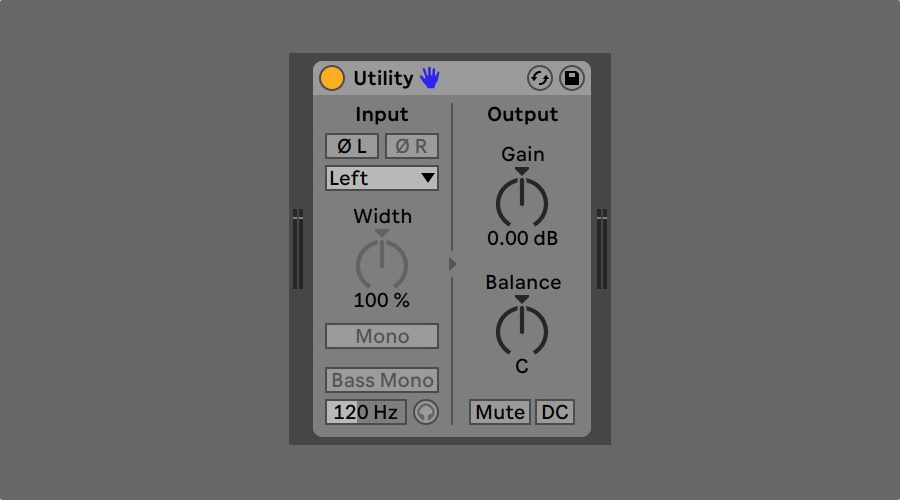Turn on Bass Mono

point(382,380)
